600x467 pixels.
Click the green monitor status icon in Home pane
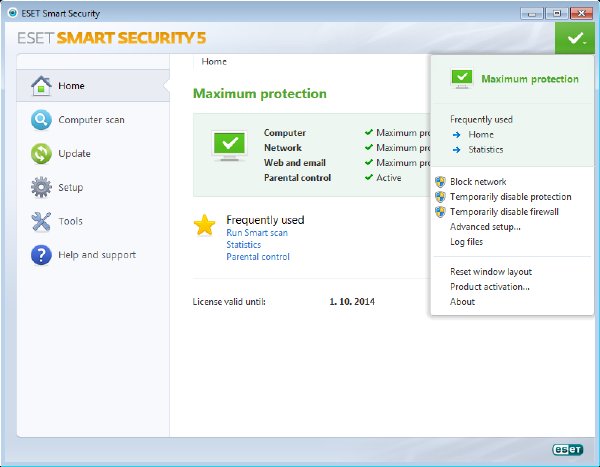click(229, 145)
